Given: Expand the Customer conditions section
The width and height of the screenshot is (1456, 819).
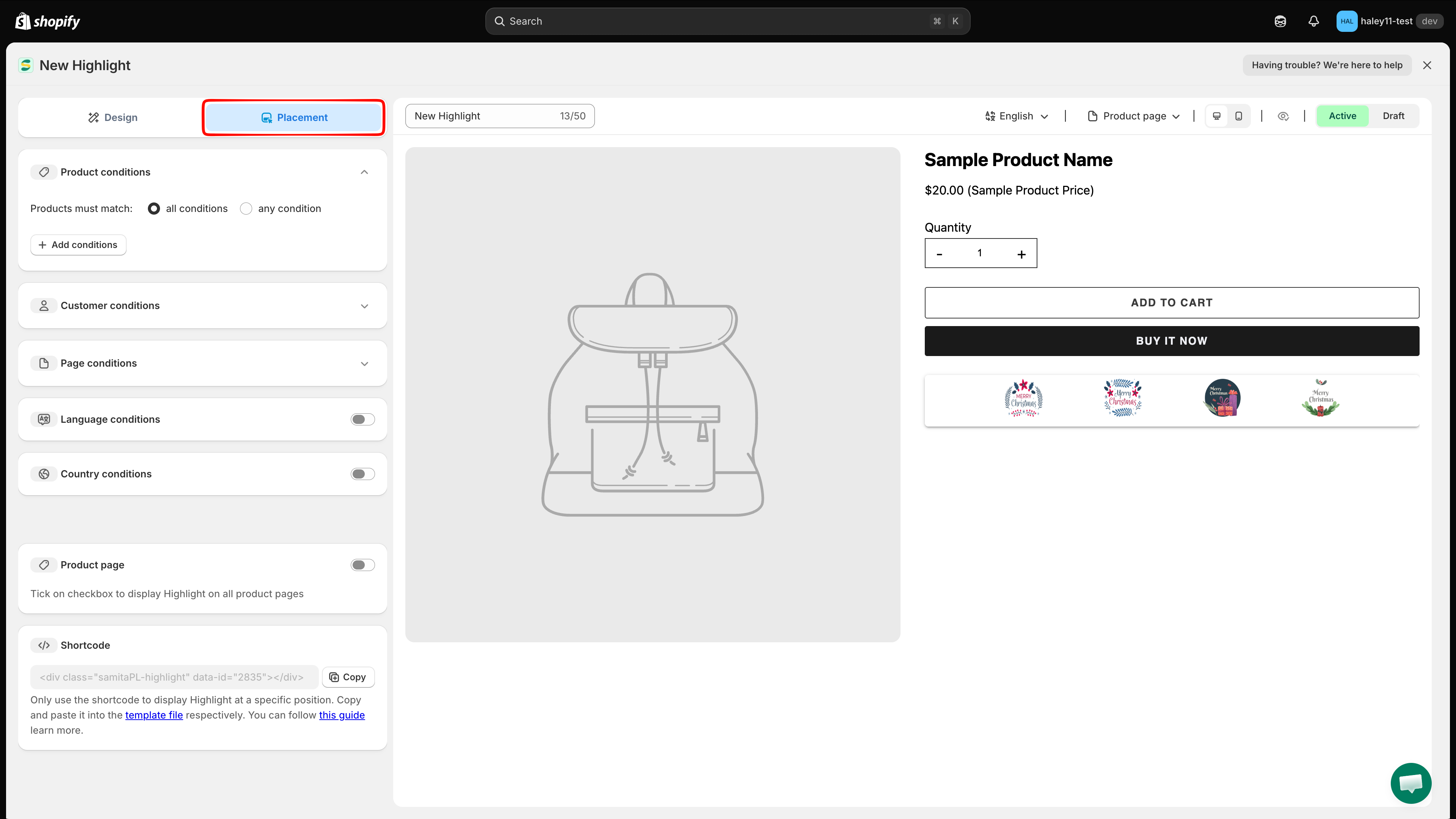Looking at the screenshot, I should (364, 306).
